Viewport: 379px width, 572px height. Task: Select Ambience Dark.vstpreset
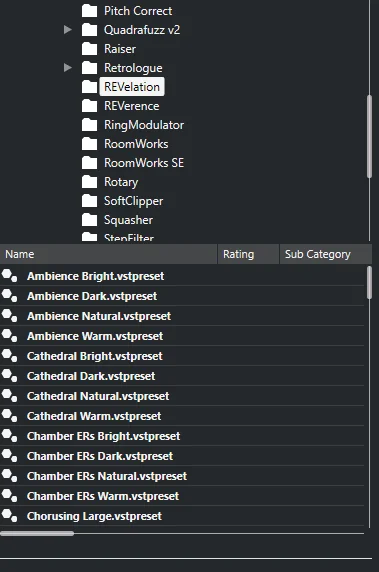92,296
